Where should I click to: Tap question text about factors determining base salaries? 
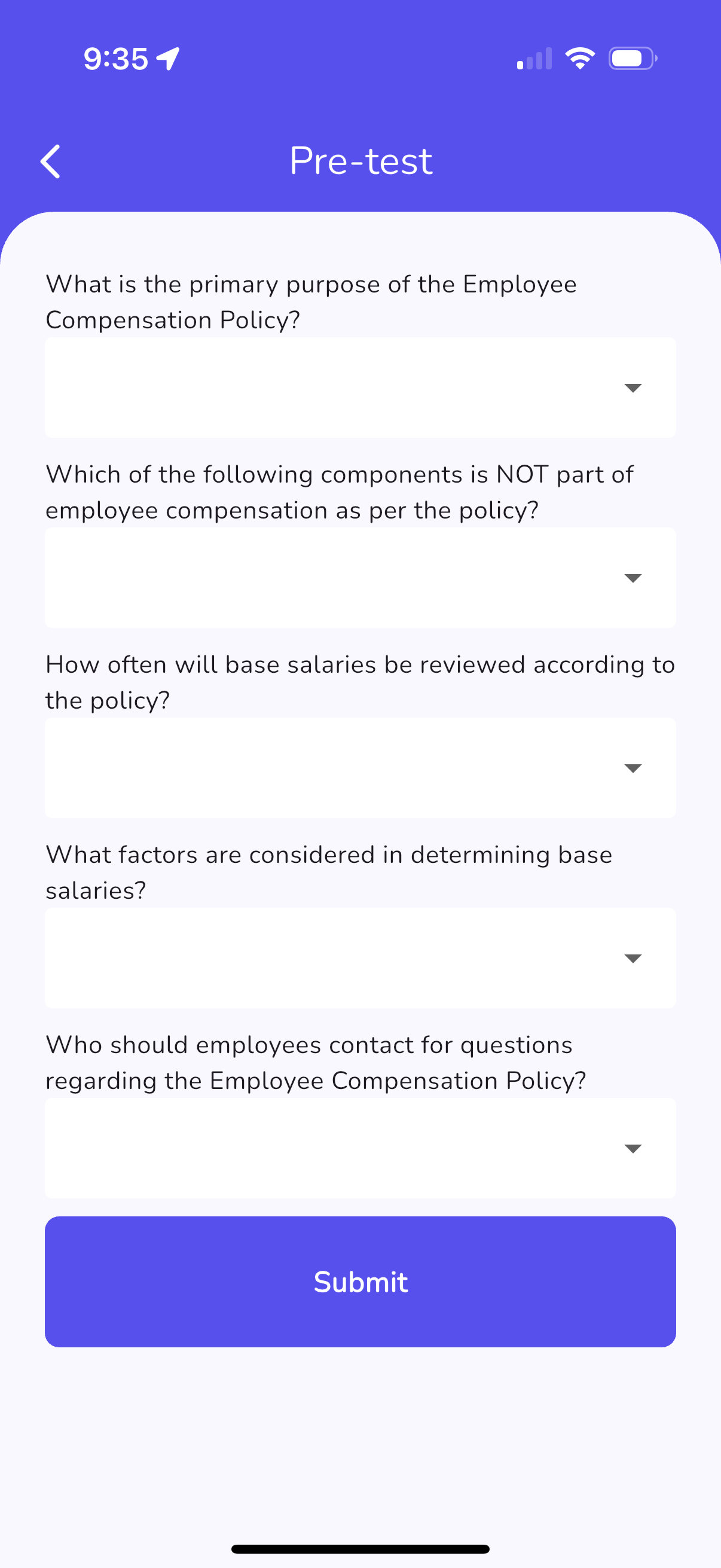coord(329,873)
